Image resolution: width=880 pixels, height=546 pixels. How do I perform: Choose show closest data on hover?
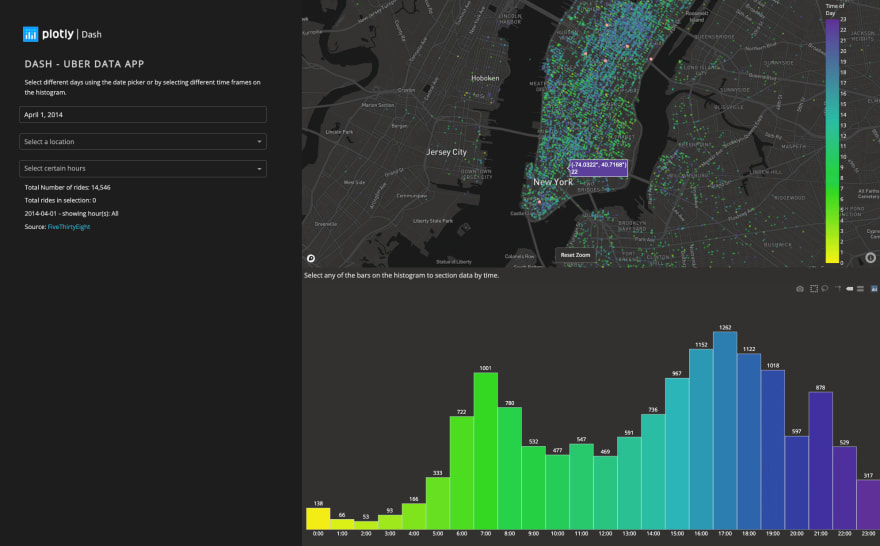coord(850,288)
